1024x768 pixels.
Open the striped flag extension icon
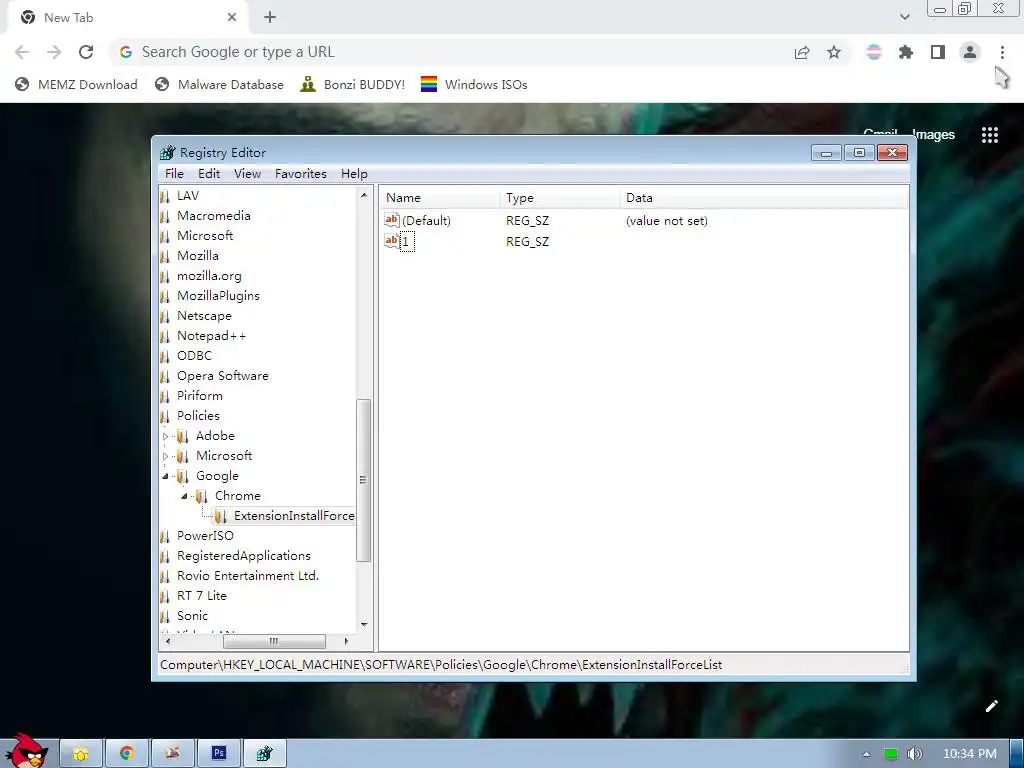click(873, 52)
